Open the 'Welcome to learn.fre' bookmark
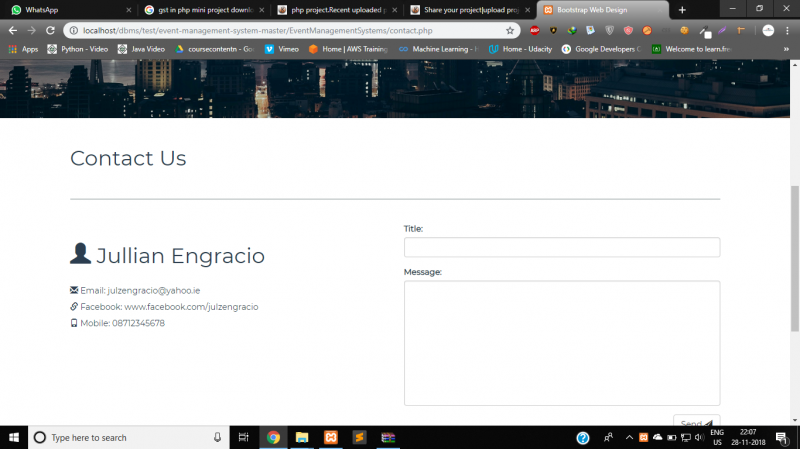This screenshot has height=449, width=800. (692, 49)
